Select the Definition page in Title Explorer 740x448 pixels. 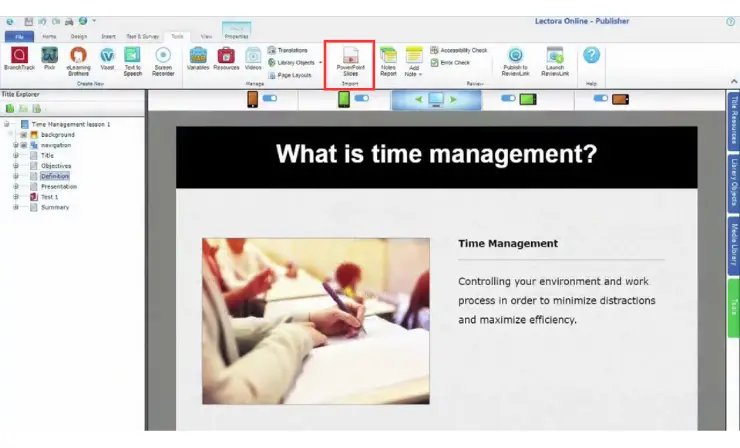pos(55,176)
